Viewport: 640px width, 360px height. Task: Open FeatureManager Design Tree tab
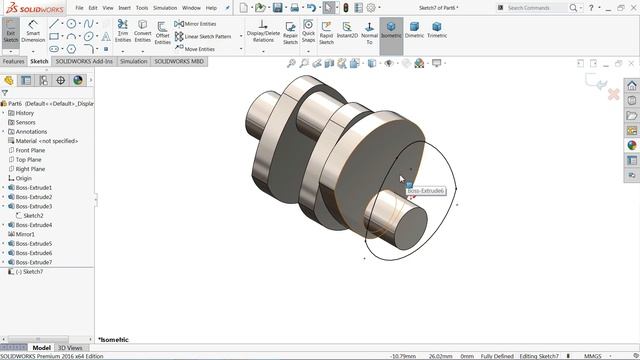pos(9,80)
